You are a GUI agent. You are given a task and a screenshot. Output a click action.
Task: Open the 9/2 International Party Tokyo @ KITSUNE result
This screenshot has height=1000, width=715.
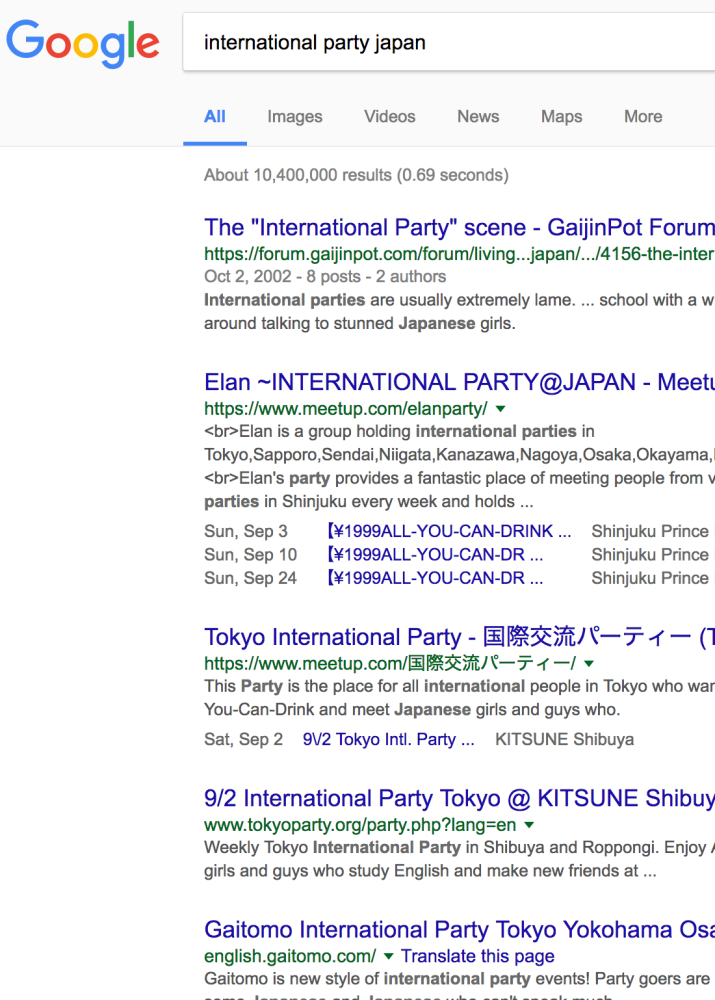click(x=459, y=798)
